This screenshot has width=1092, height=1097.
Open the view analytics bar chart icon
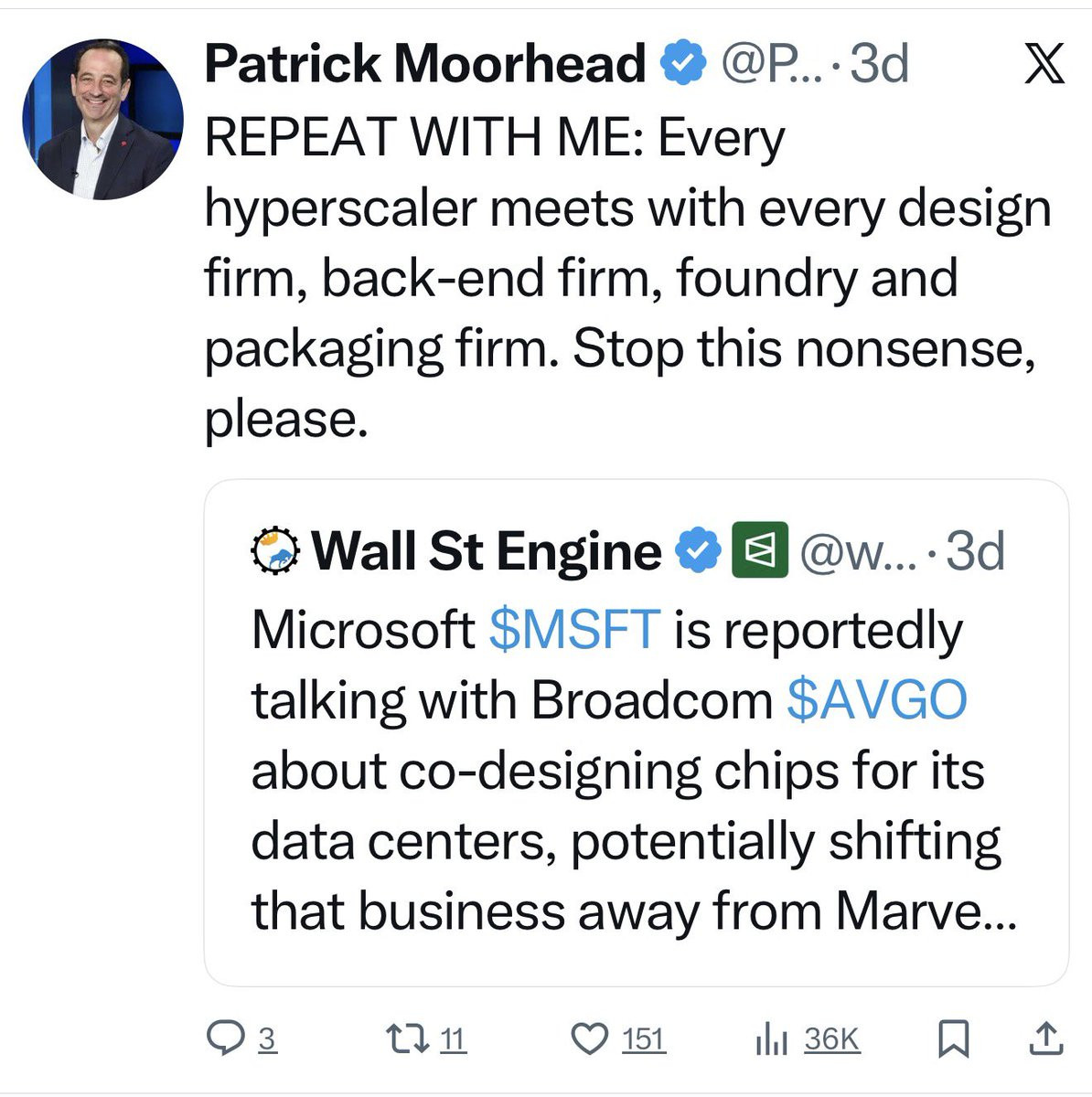click(771, 1039)
